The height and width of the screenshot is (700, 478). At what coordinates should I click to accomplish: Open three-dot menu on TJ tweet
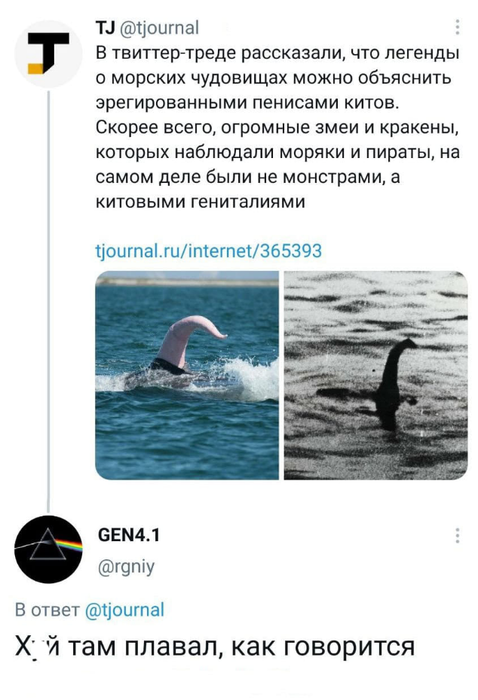[457, 28]
